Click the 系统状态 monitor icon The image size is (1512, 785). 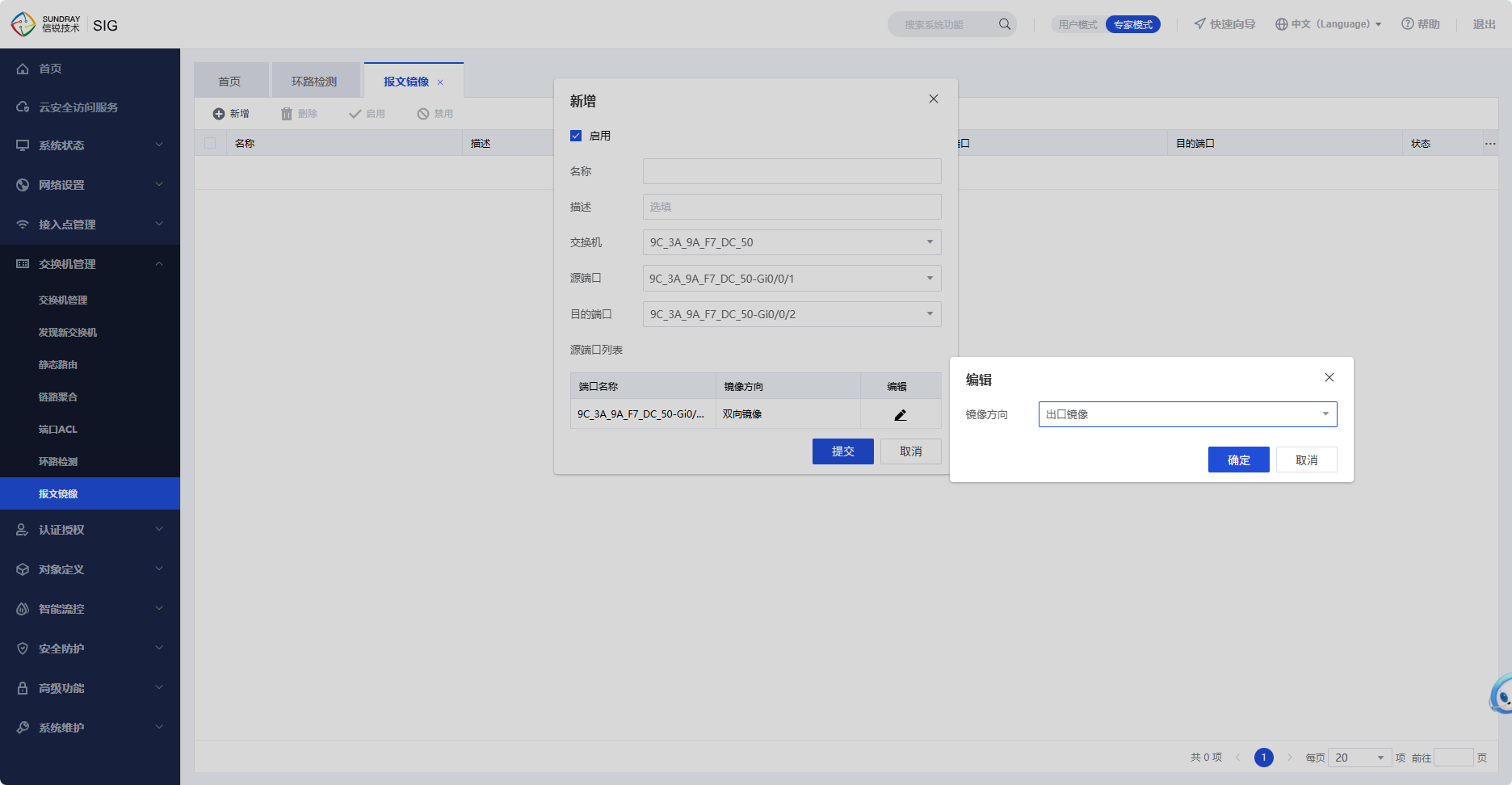pos(23,145)
